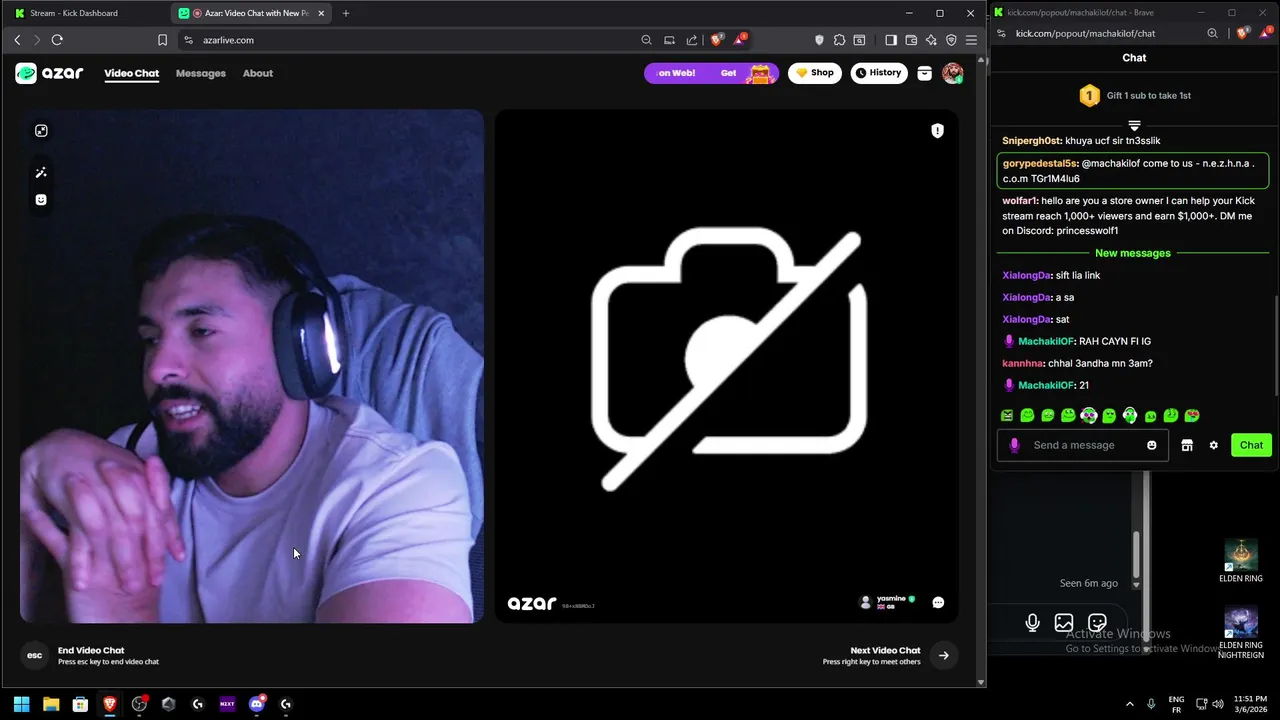The width and height of the screenshot is (1280, 720).
Task: Click the zoom out magnifier in address bar
Action: [x=647, y=40]
